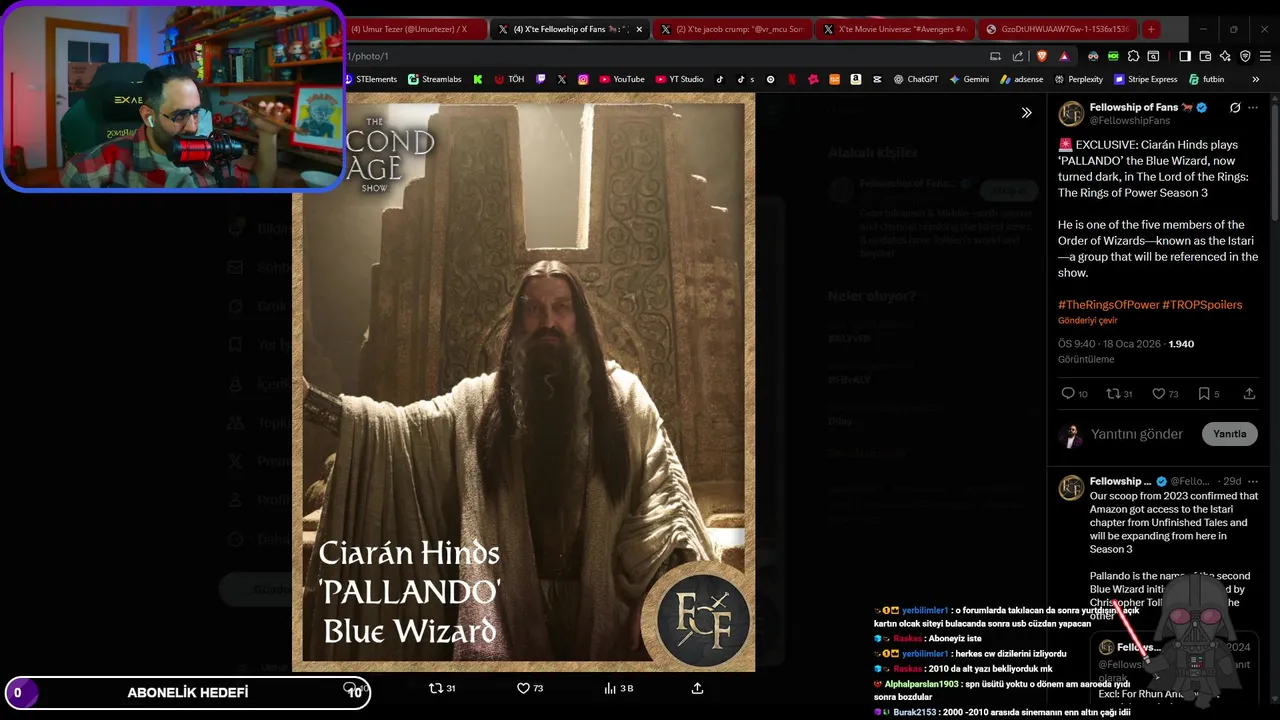Open Grok icon on the tweet
Image resolution: width=1280 pixels, height=720 pixels.
1235,108
